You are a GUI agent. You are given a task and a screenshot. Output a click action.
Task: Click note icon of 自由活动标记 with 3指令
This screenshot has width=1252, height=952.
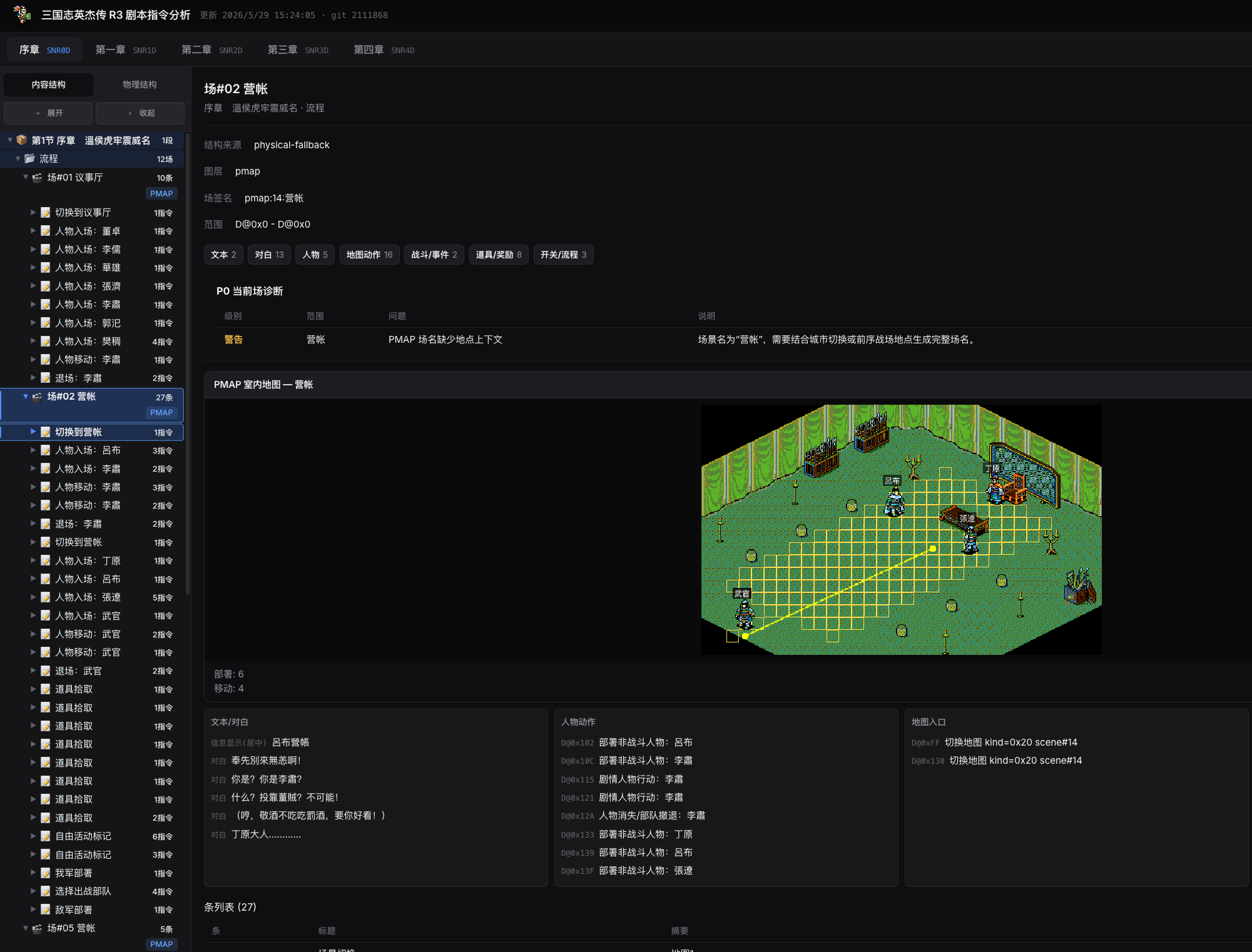click(x=46, y=854)
